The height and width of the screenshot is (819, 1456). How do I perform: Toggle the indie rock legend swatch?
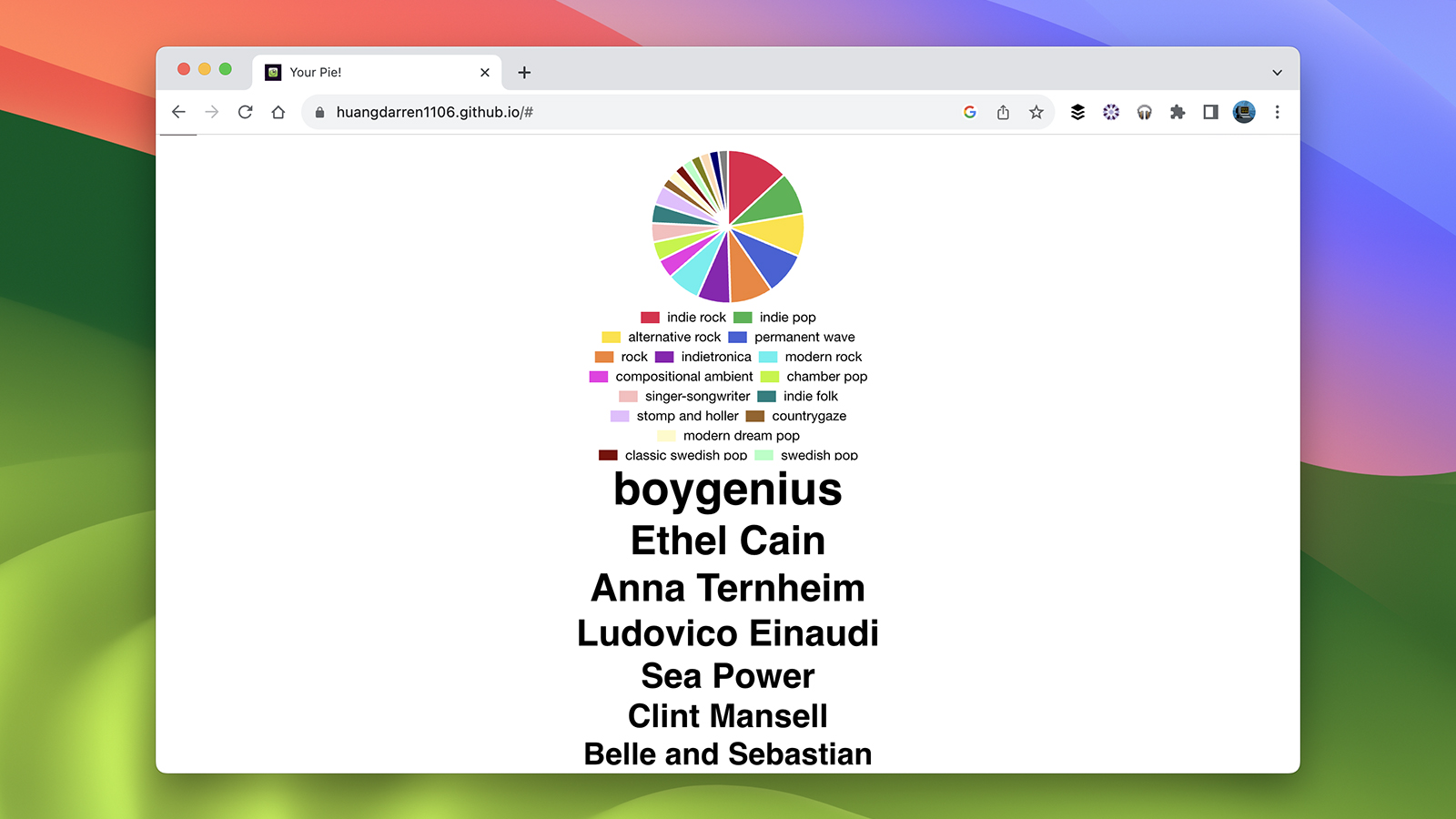(x=650, y=318)
